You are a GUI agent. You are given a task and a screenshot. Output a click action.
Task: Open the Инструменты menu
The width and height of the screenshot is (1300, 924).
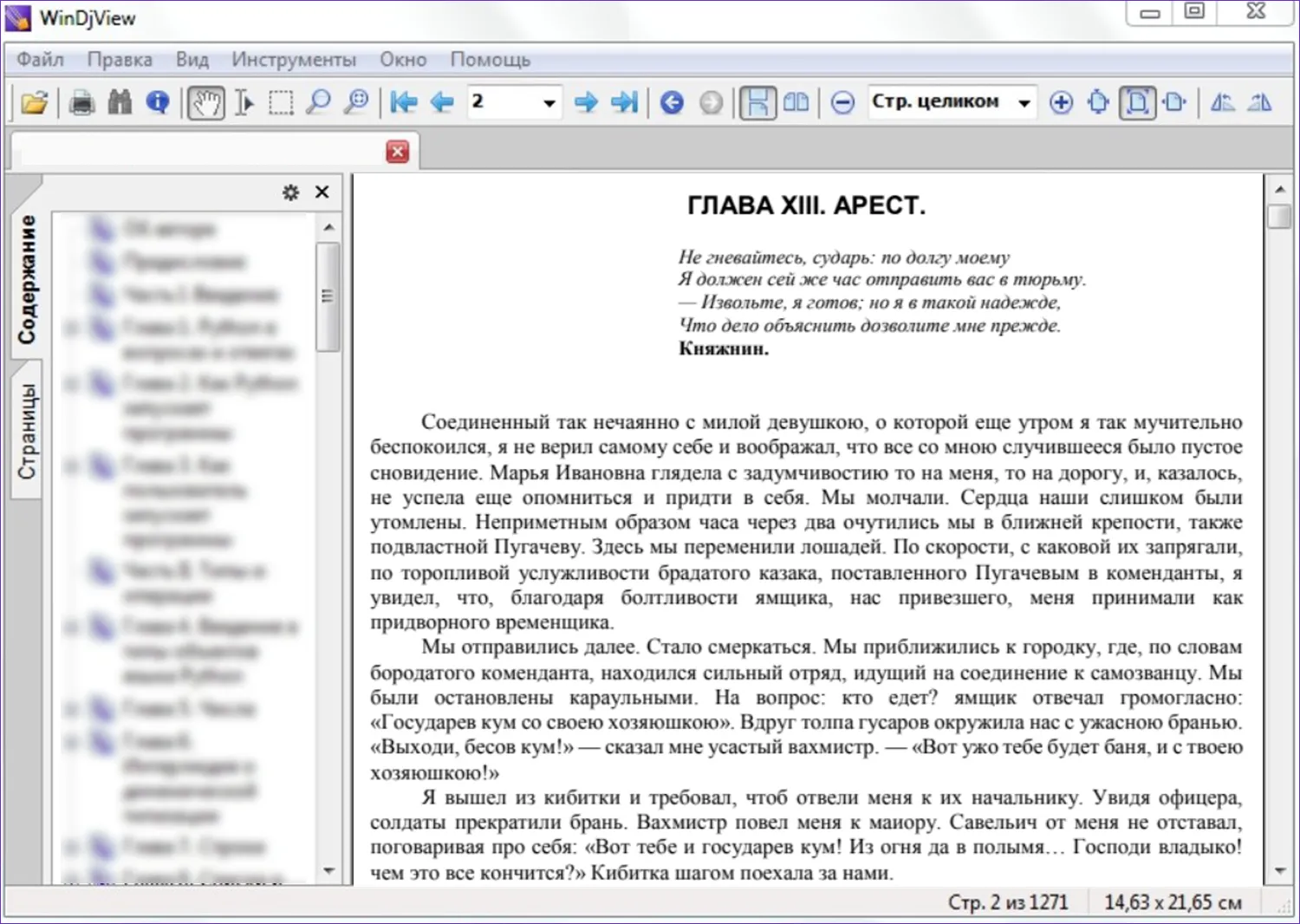(x=293, y=60)
